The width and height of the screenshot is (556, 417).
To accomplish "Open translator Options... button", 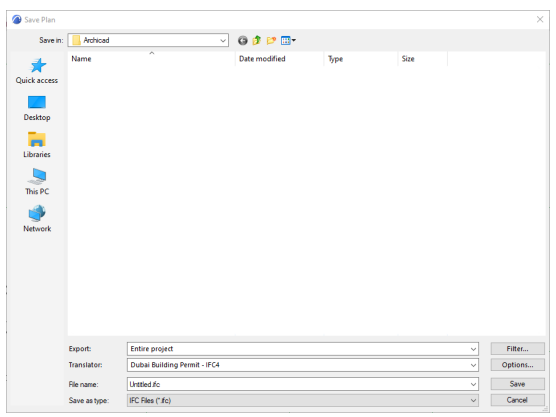I will pyautogui.click(x=517, y=365).
